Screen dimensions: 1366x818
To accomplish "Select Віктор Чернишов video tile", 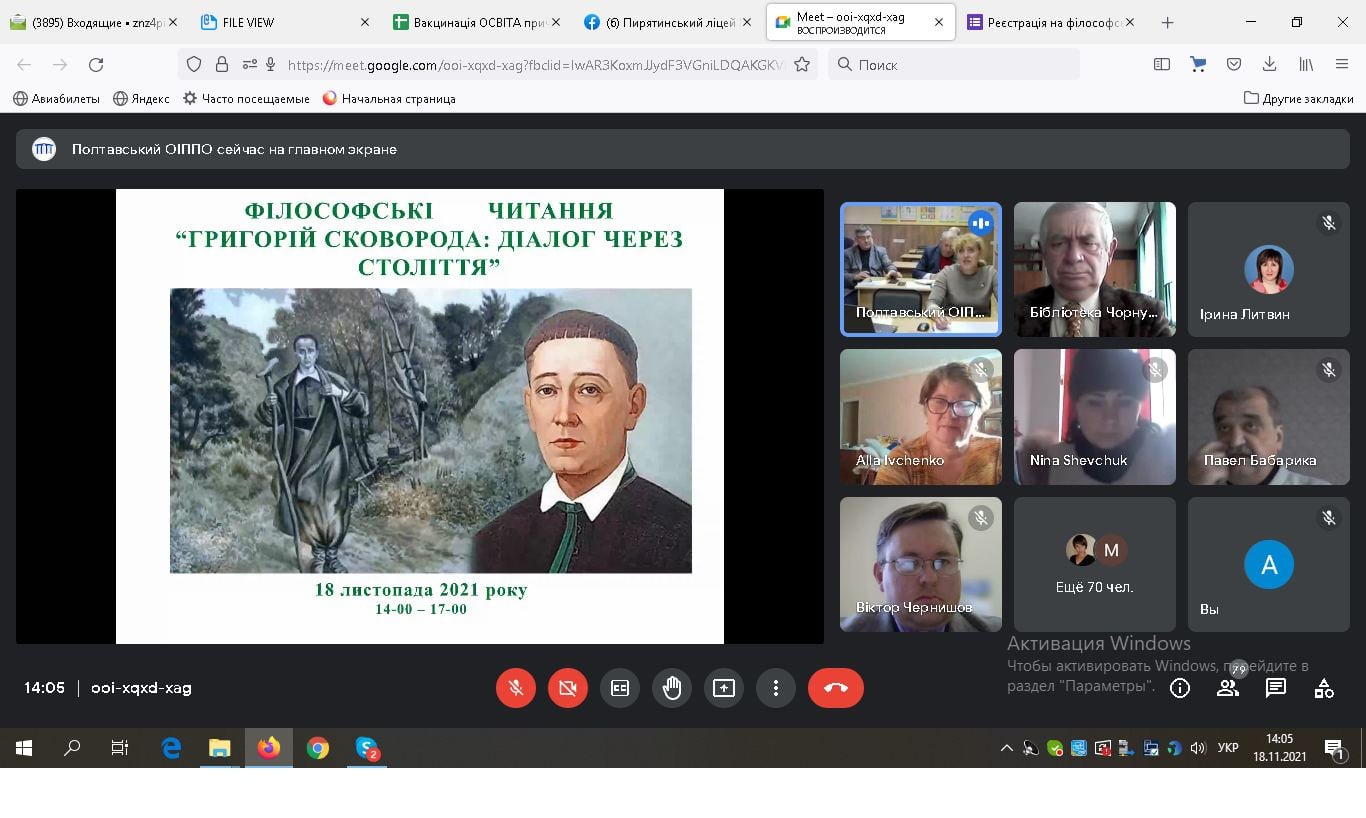I will (x=920, y=565).
